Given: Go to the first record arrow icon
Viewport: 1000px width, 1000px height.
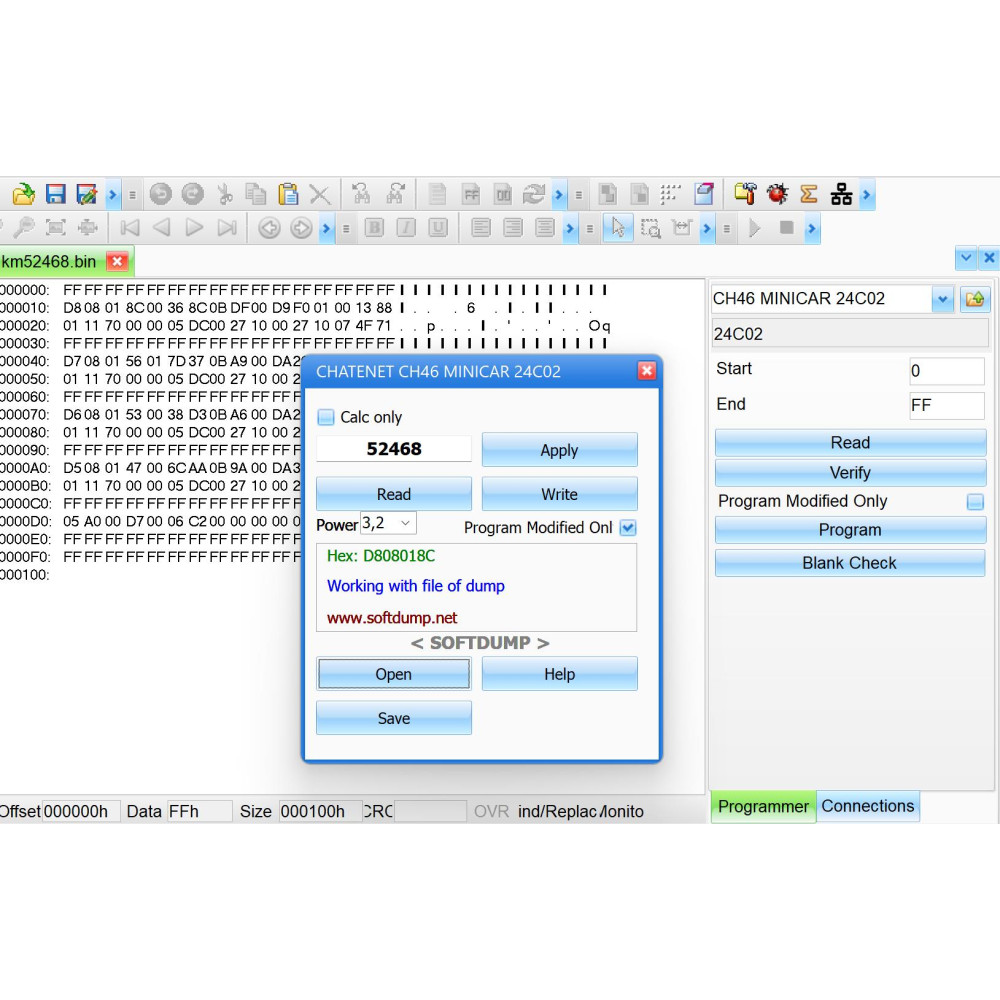Looking at the screenshot, I should [129, 228].
